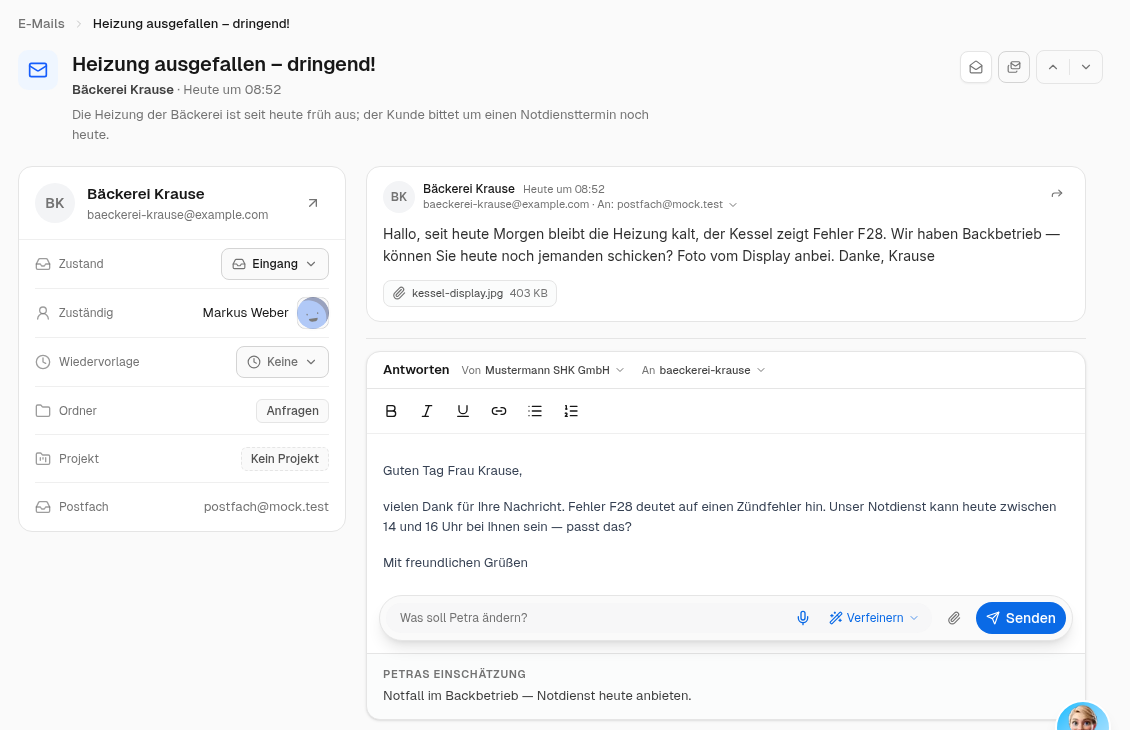The image size is (1130, 730).
Task: Click the sidebar email 'baeckerei-krause@example.com' under Bäckerei Krause
Action: (177, 215)
